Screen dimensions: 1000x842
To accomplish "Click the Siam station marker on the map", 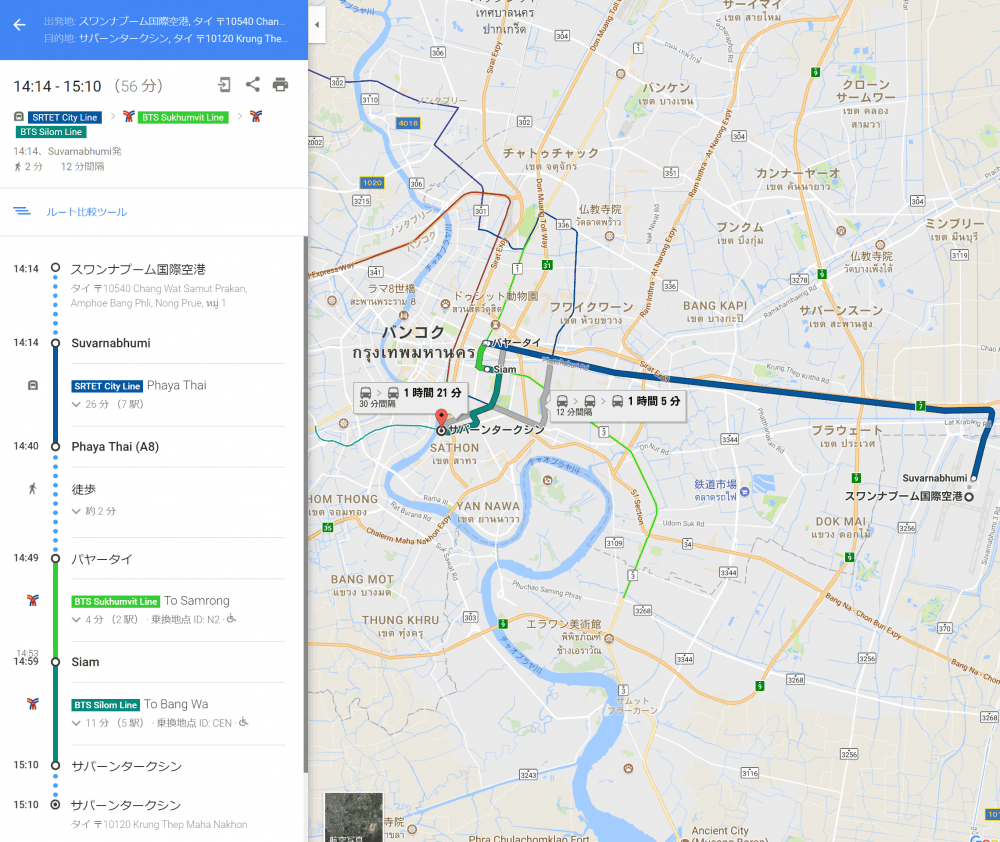I will pyautogui.click(x=488, y=369).
